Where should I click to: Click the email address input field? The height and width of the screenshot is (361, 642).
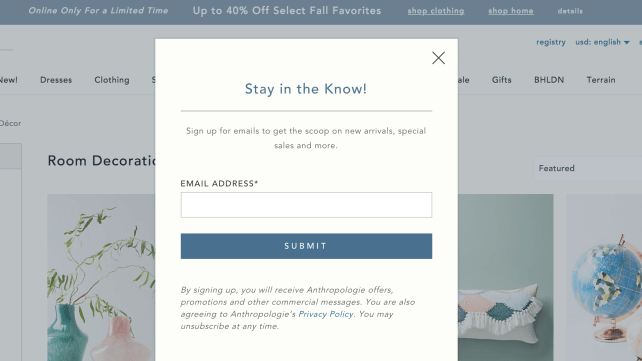(306, 205)
